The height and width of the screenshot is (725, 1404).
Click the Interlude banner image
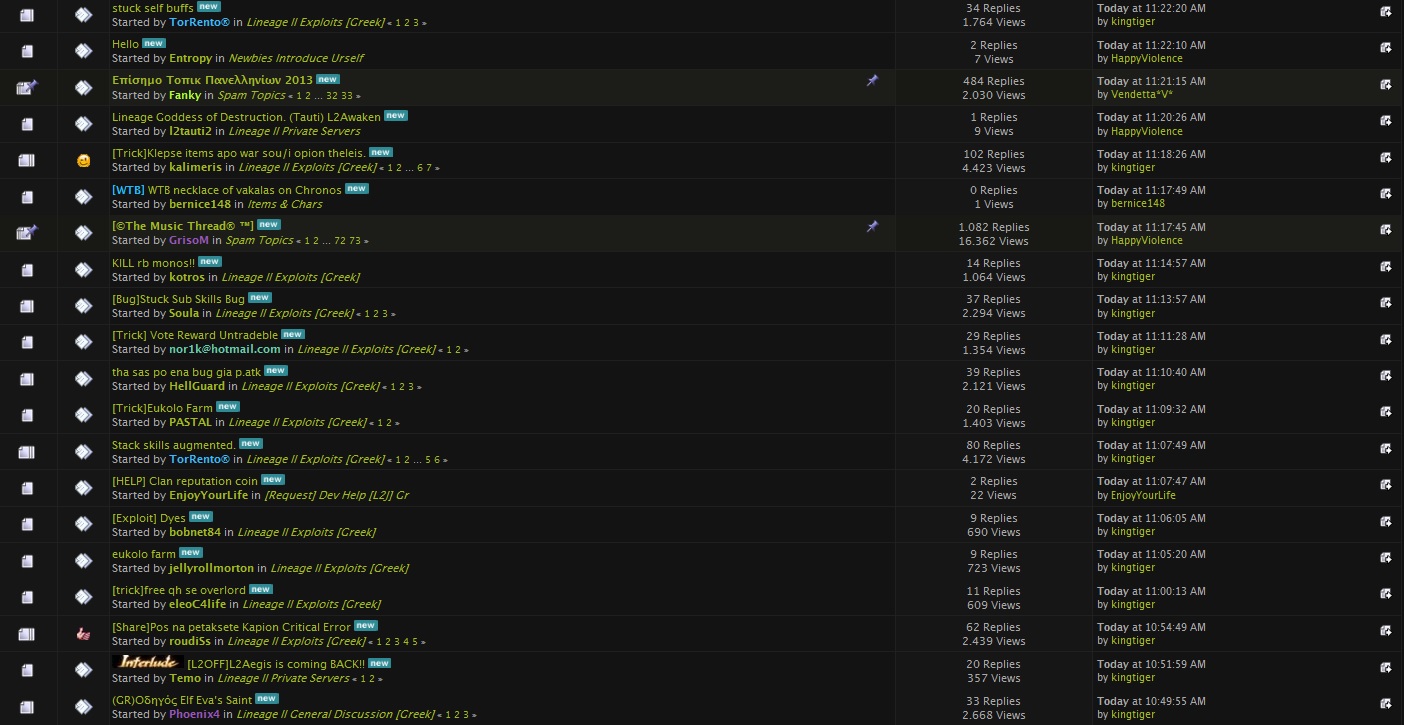148,662
